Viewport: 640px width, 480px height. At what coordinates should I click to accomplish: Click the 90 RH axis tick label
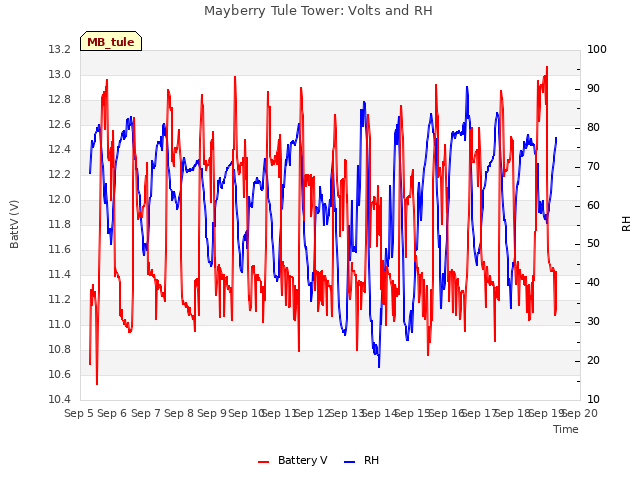pos(593,89)
